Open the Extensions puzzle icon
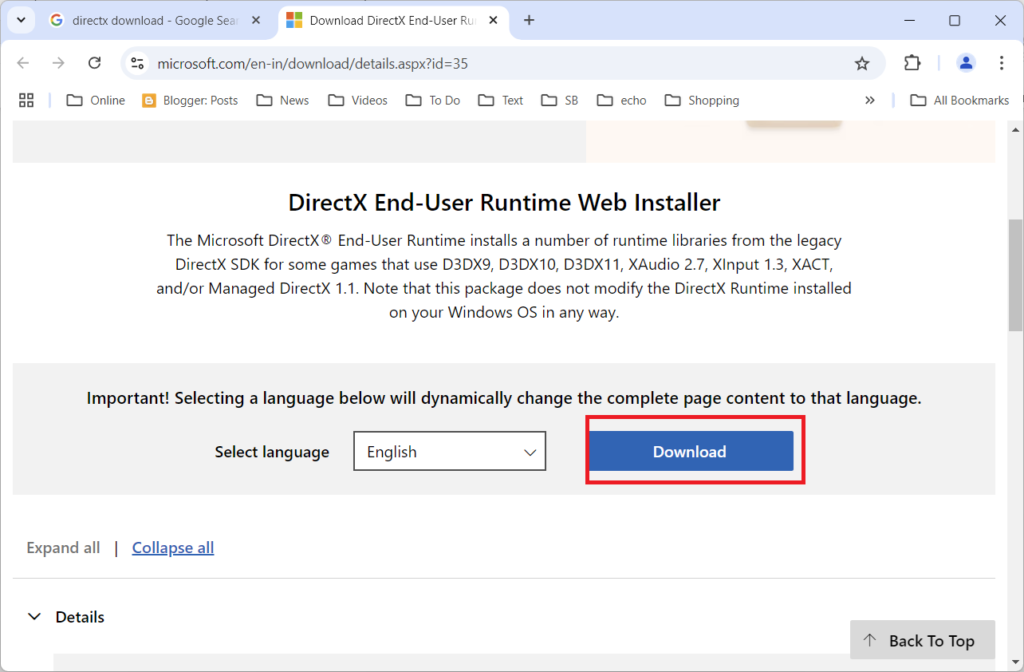Viewport: 1024px width, 672px height. tap(912, 63)
